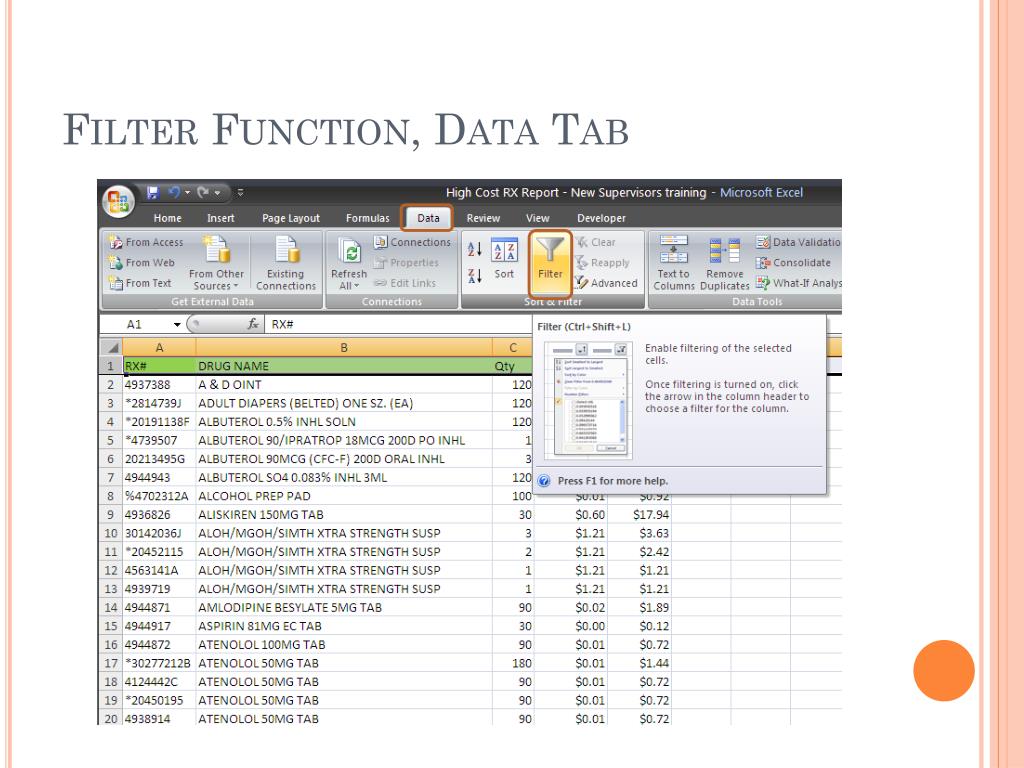Click Consolidate in Data Tools
The image size is (1024, 768).
pos(793,263)
